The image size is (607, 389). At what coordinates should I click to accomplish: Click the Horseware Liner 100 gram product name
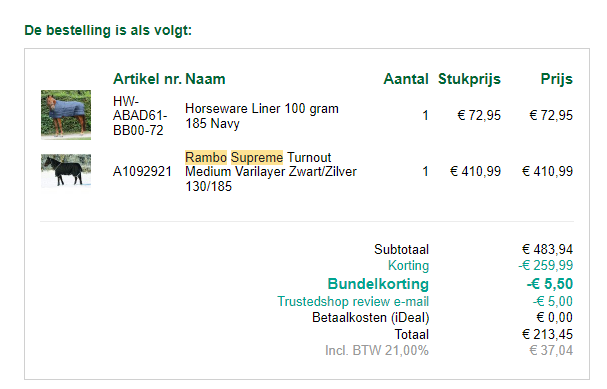(262, 116)
